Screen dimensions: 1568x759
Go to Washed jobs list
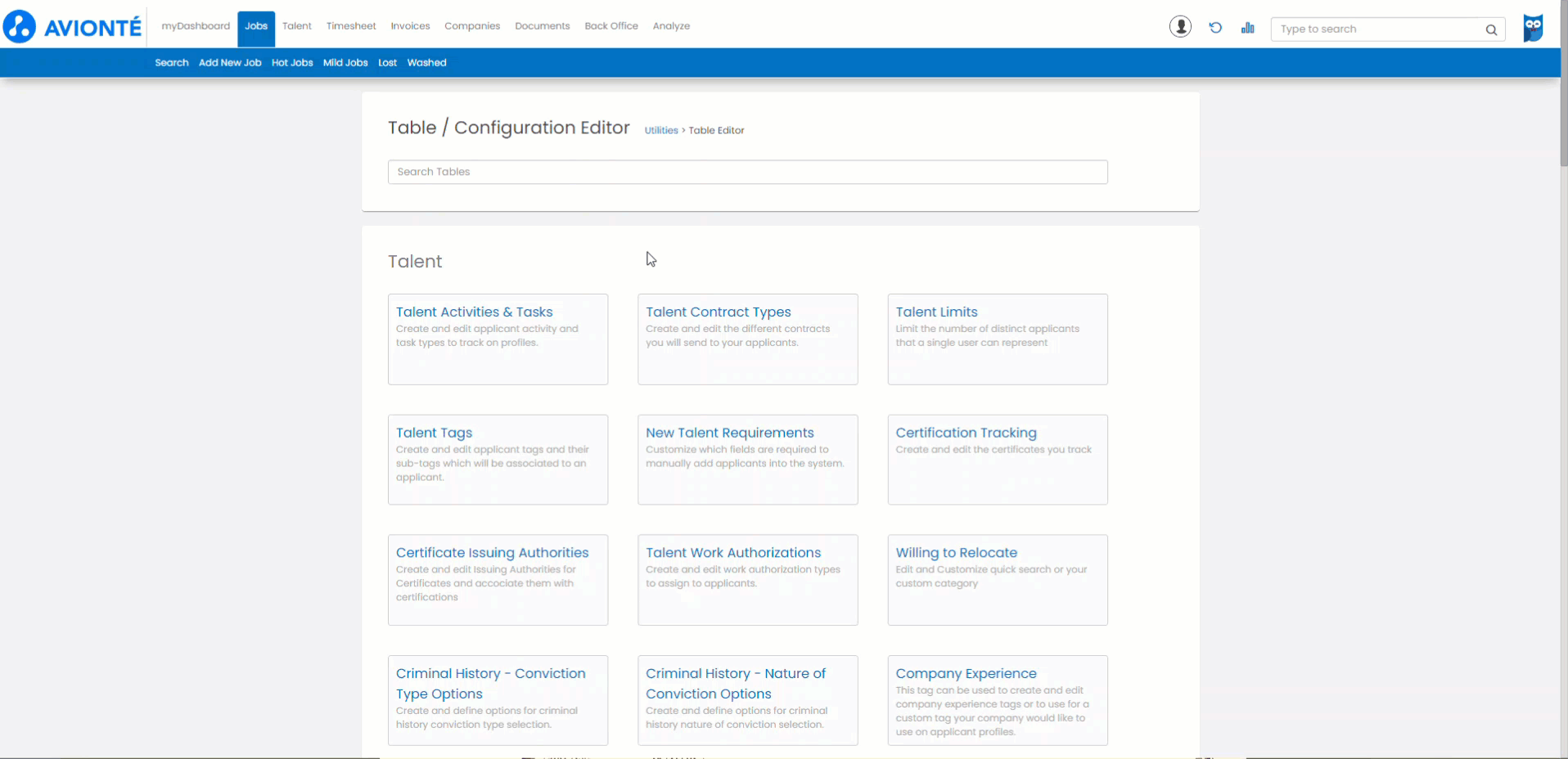pos(426,63)
